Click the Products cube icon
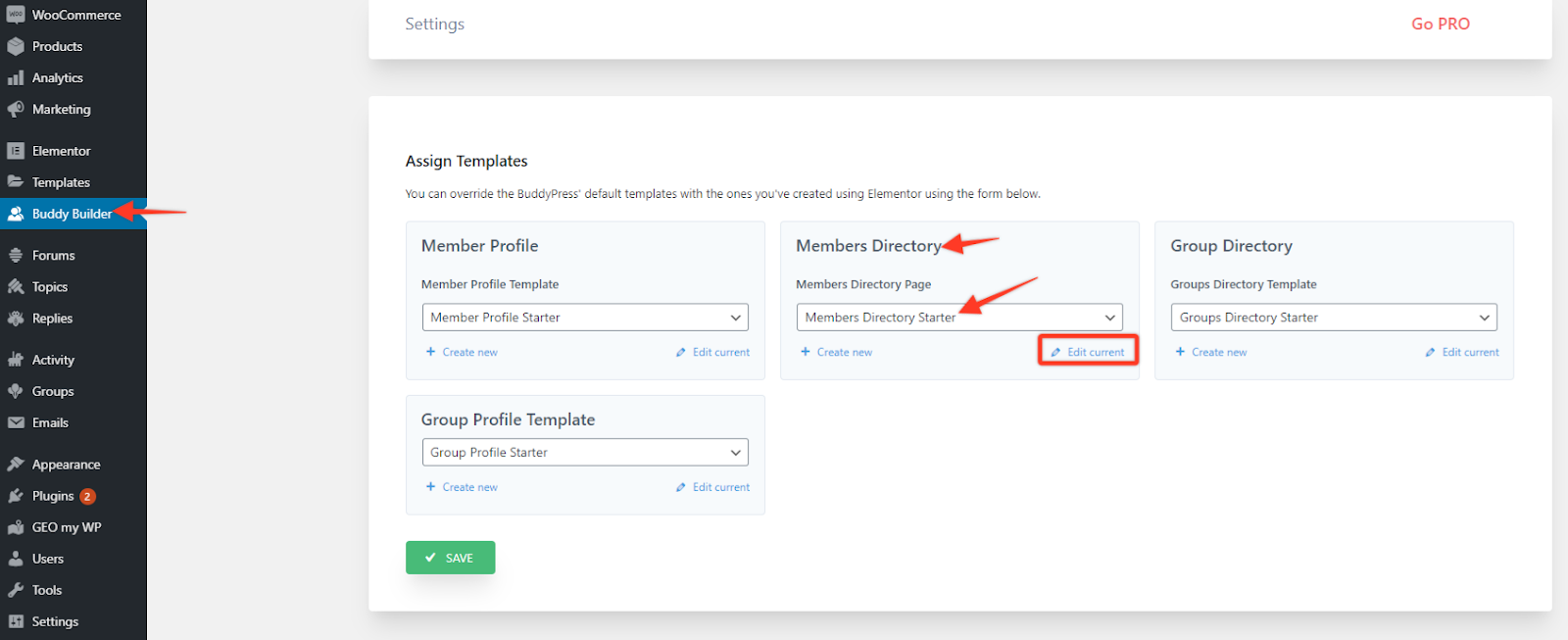 (16, 46)
